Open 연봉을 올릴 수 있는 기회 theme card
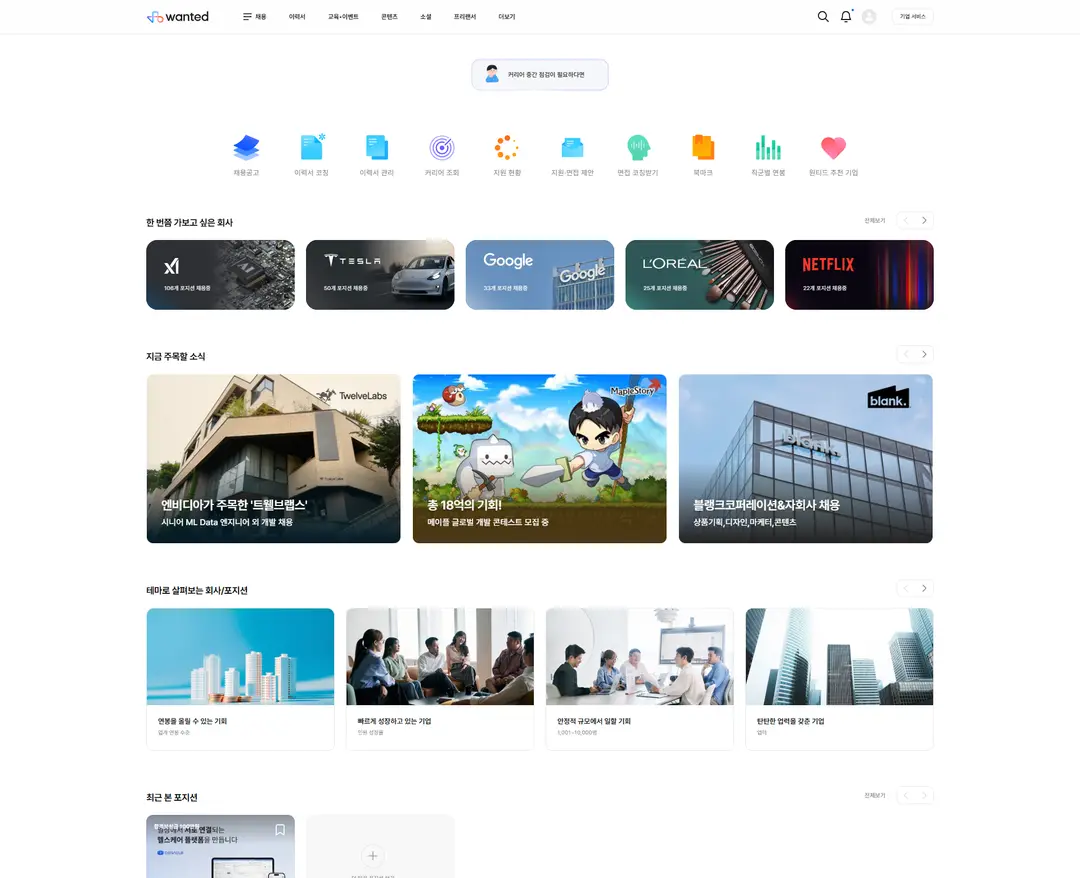This screenshot has height=878, width=1080. 240,679
